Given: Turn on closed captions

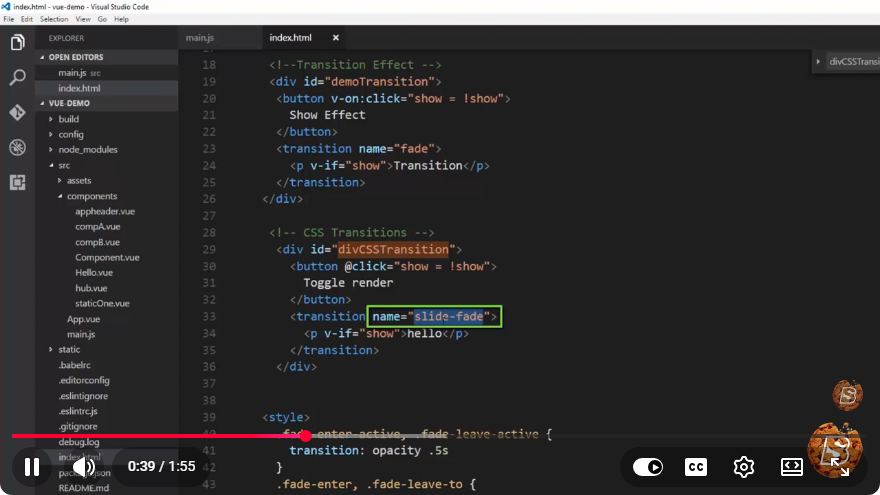Looking at the screenshot, I should click(696, 467).
